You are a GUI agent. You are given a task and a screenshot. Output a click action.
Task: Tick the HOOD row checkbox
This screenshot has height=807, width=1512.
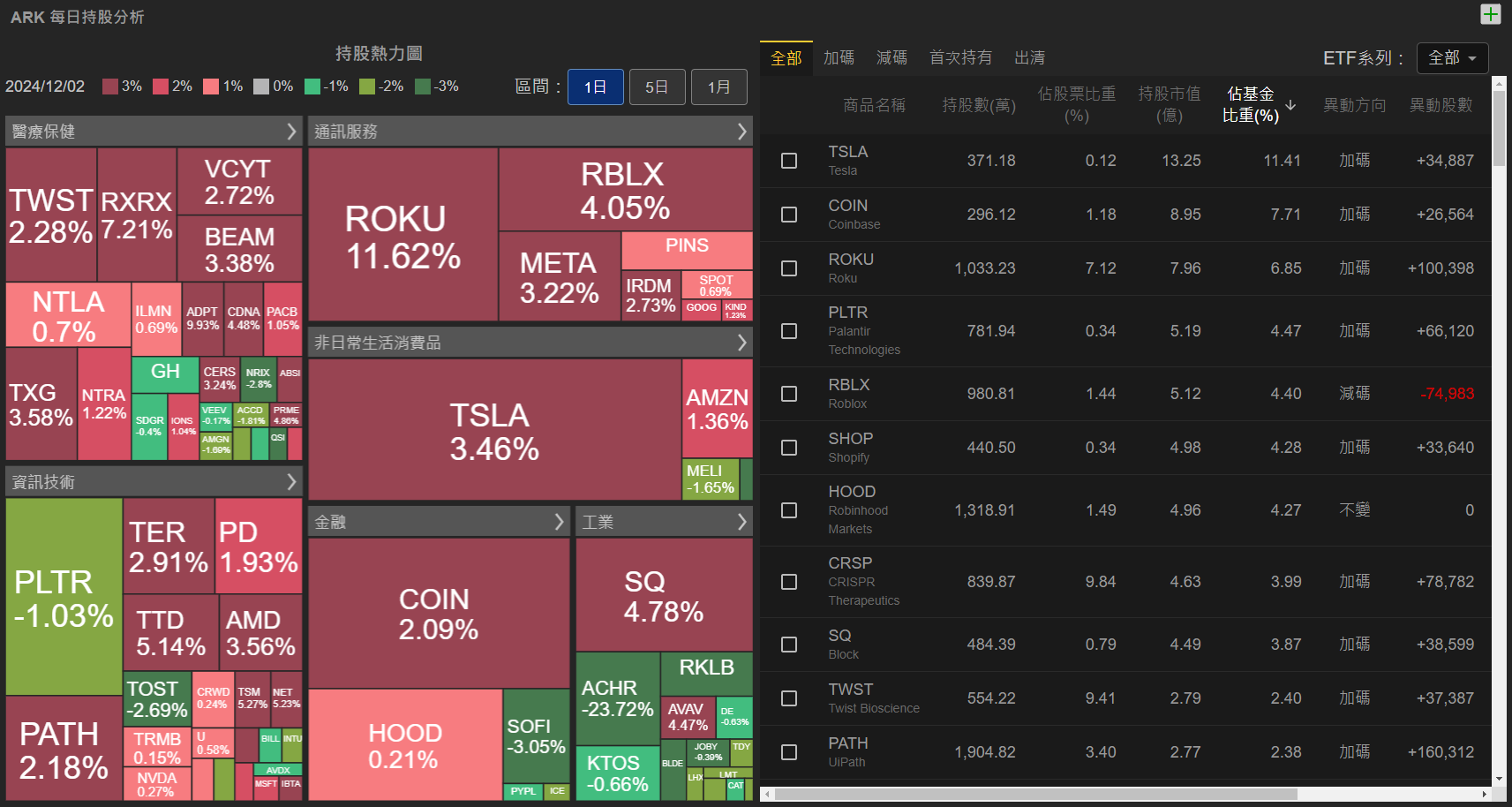pos(789,510)
